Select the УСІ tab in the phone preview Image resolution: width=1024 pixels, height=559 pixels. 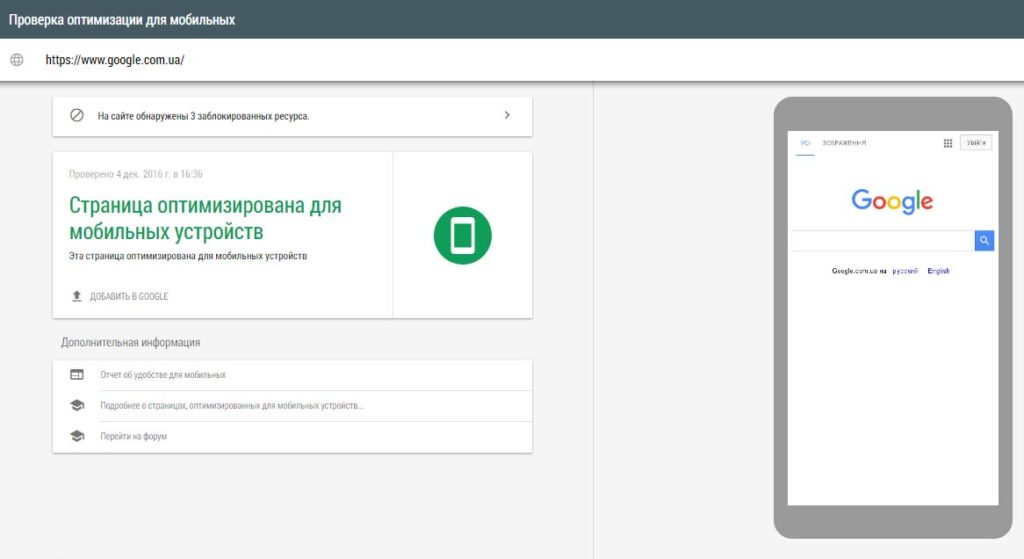804,143
